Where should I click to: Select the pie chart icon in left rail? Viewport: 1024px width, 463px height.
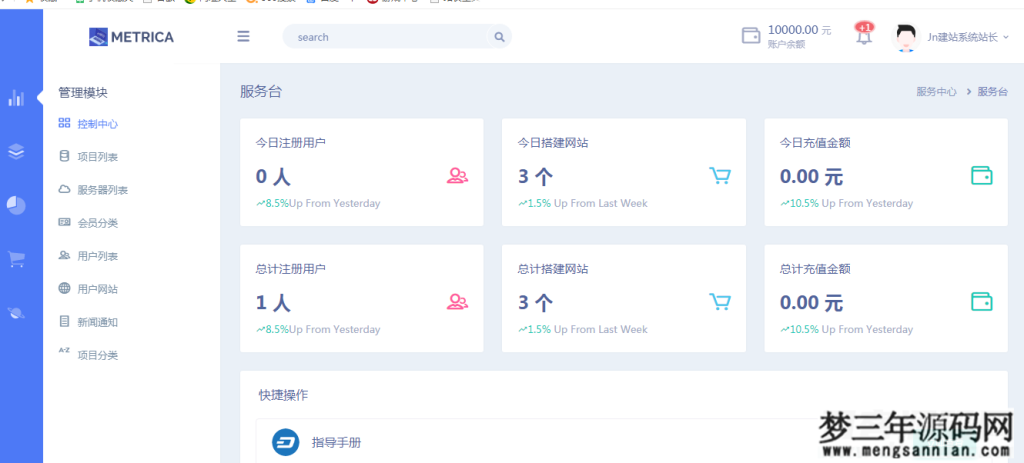point(16,205)
